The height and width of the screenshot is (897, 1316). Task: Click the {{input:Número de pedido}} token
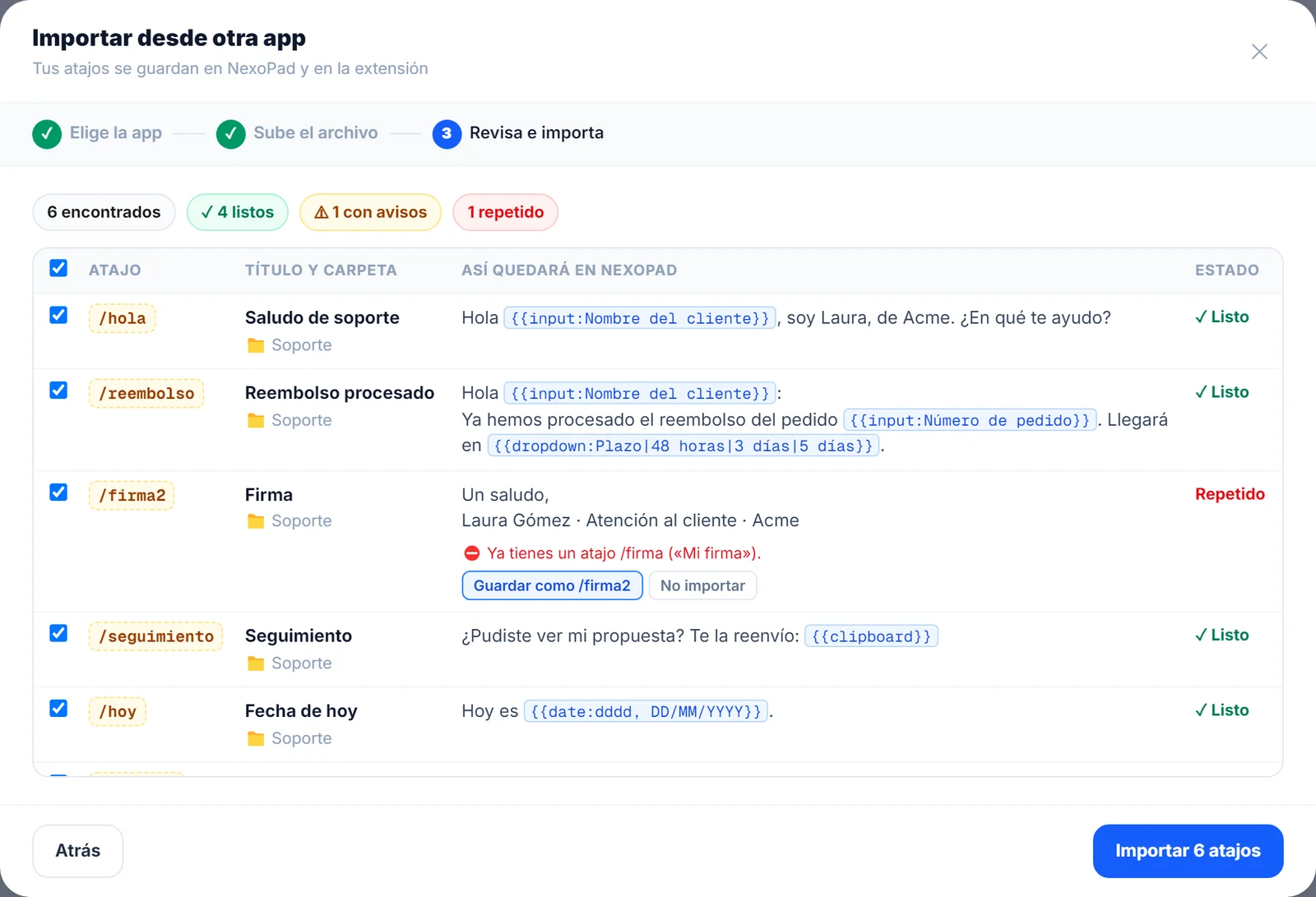(970, 420)
